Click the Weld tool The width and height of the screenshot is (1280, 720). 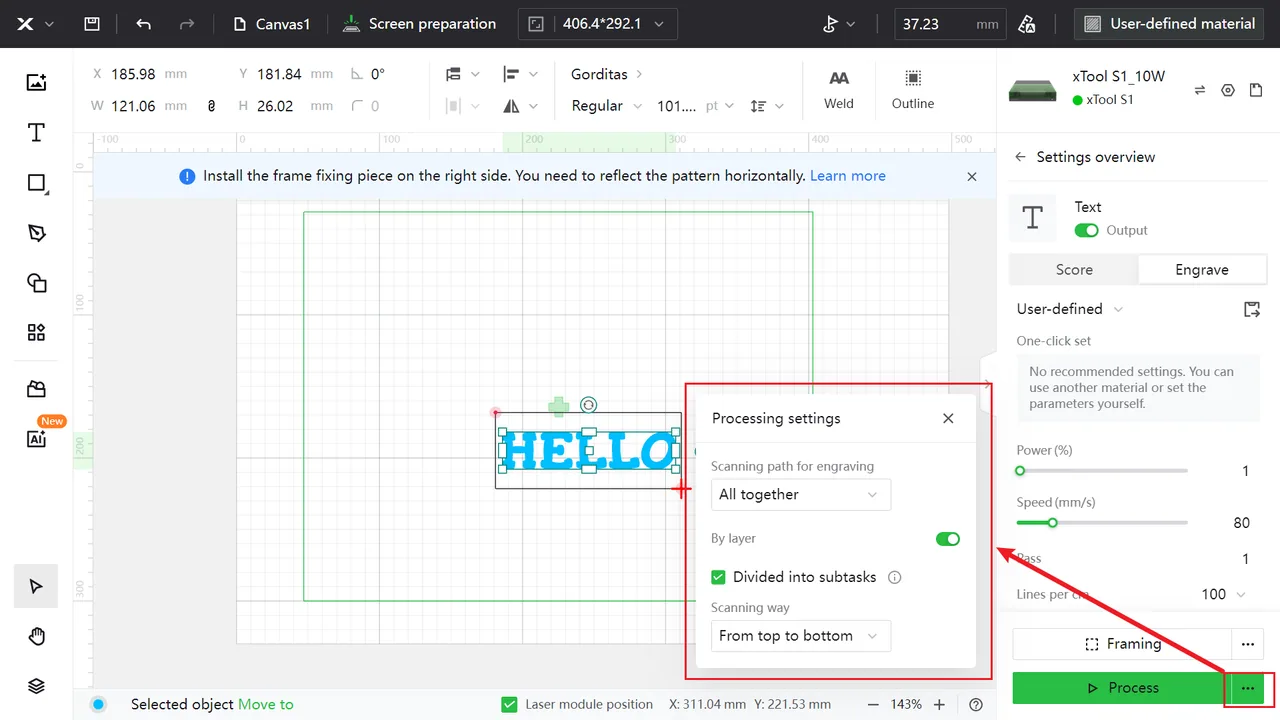[x=839, y=90]
